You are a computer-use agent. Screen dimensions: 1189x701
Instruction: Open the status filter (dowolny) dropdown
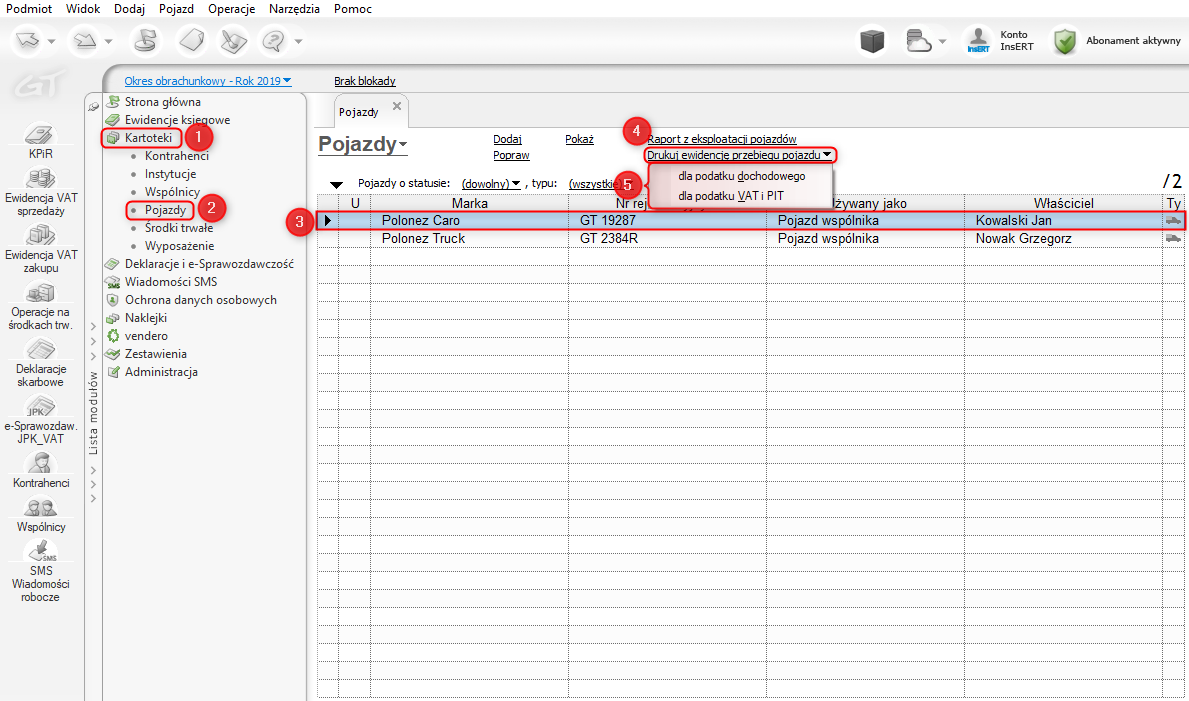point(491,184)
